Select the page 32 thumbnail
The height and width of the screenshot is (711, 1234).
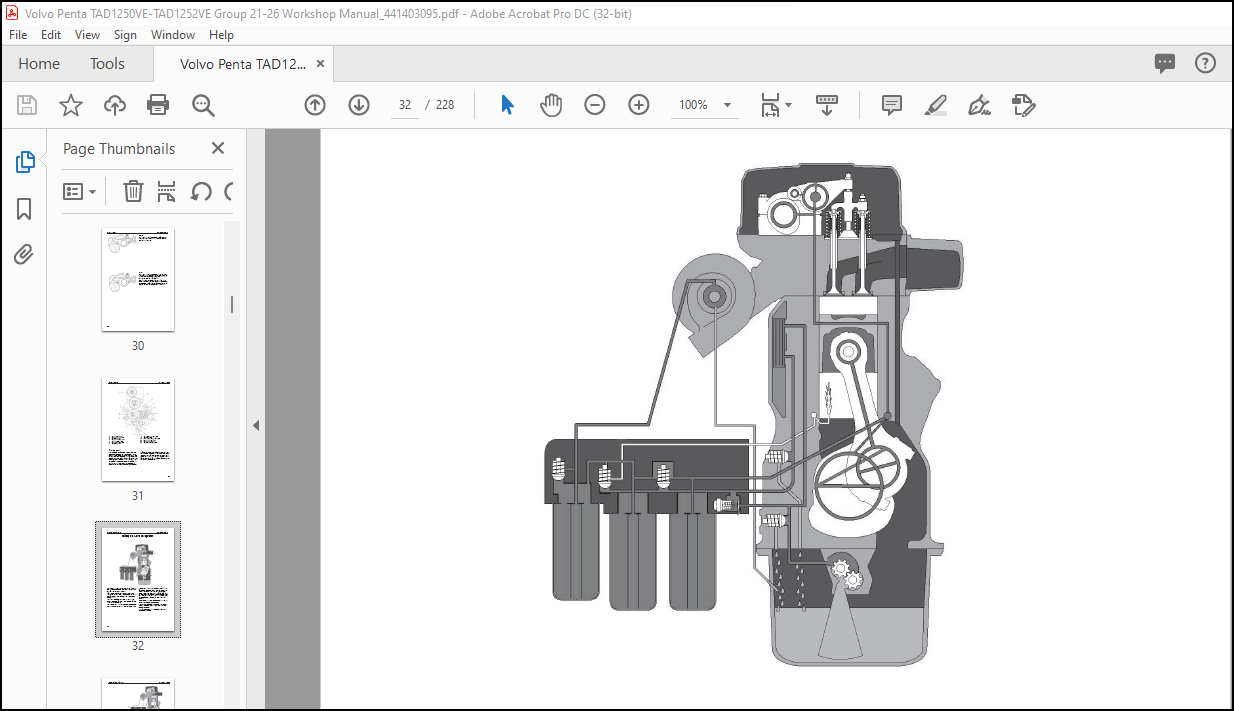(x=138, y=579)
